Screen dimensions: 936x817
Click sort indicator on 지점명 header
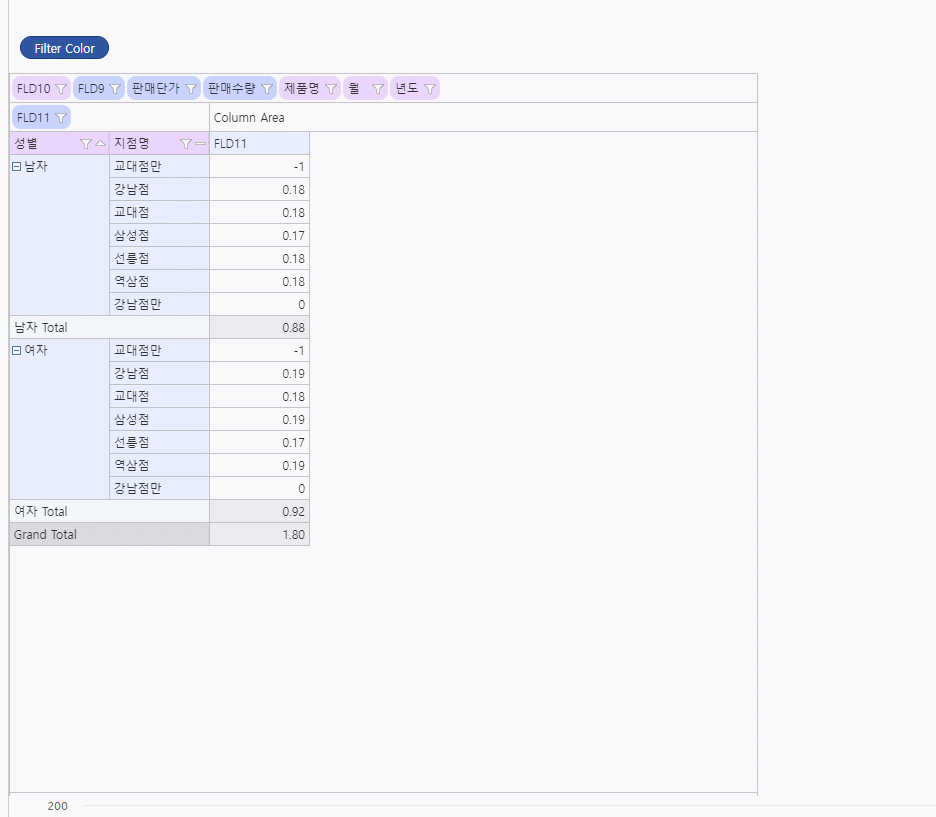point(201,144)
